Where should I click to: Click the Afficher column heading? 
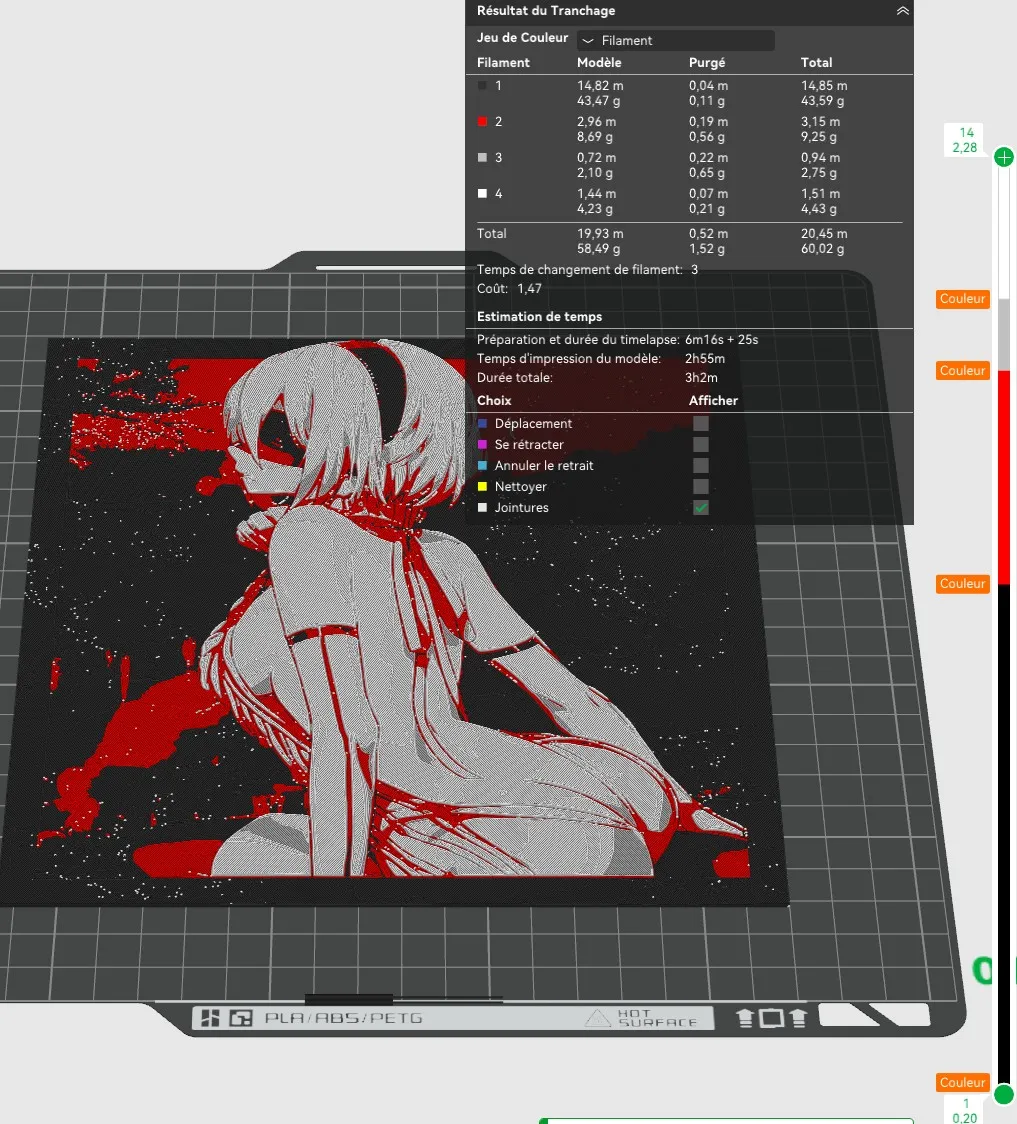(713, 401)
